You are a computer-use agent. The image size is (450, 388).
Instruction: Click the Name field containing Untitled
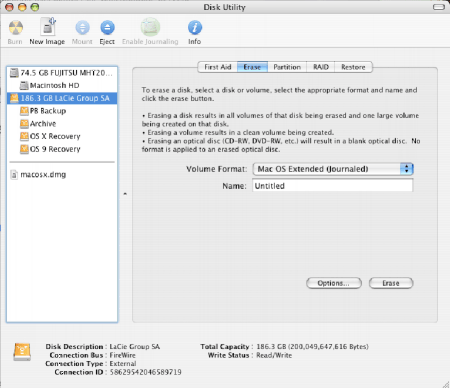pyautogui.click(x=333, y=186)
